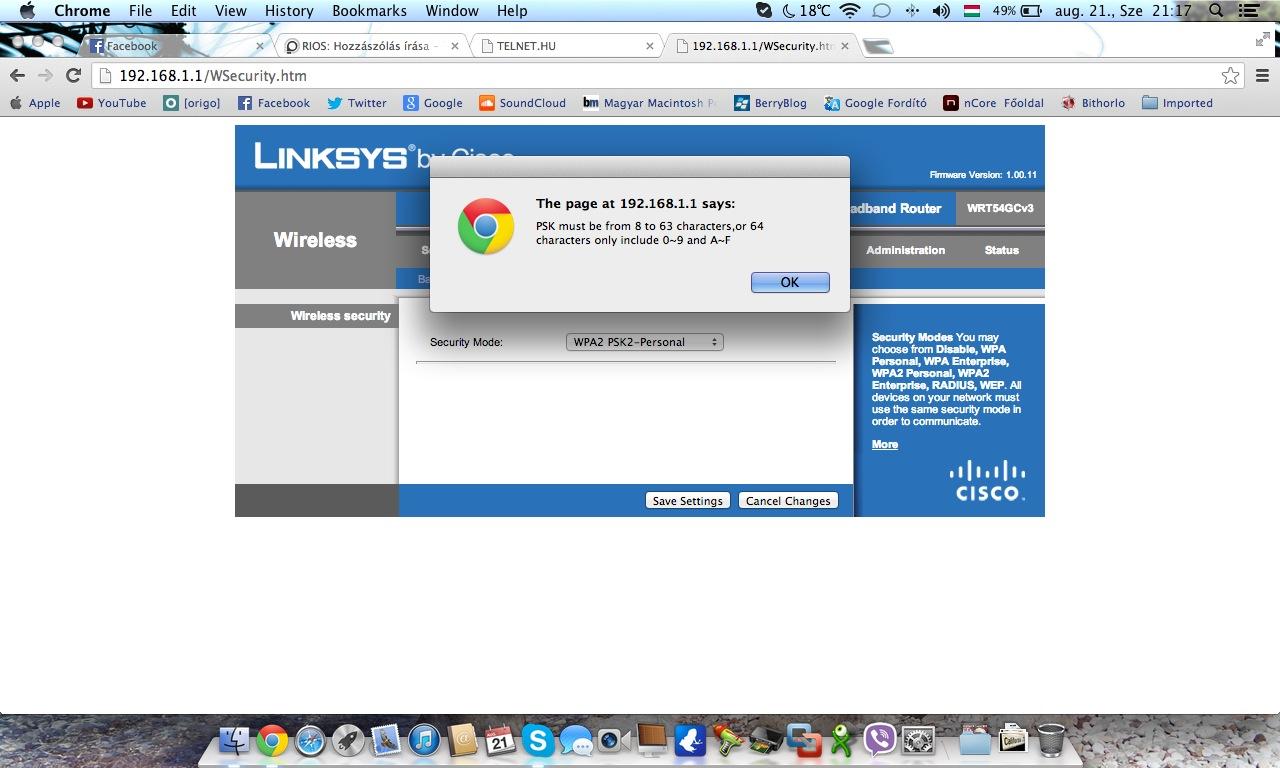Image resolution: width=1280 pixels, height=768 pixels.
Task: Click the volume icon in menu bar
Action: pyautogui.click(x=941, y=11)
